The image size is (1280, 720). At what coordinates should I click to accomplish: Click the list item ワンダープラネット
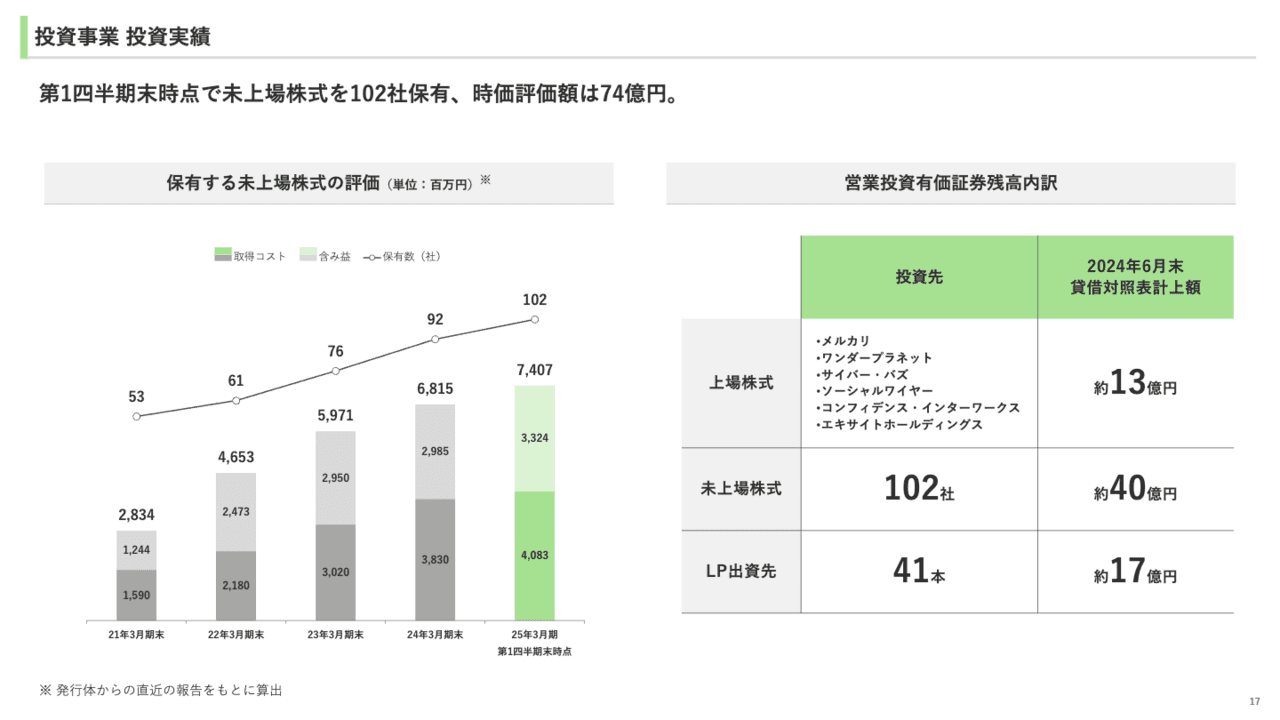pos(874,358)
